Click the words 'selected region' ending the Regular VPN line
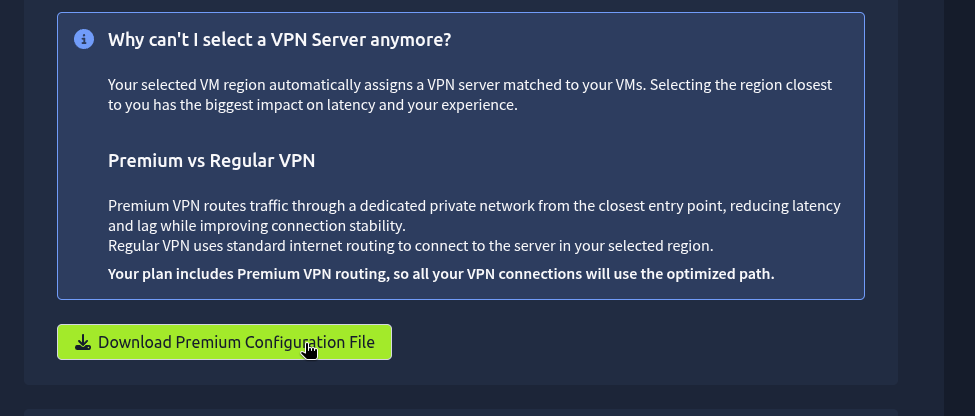 [658, 246]
